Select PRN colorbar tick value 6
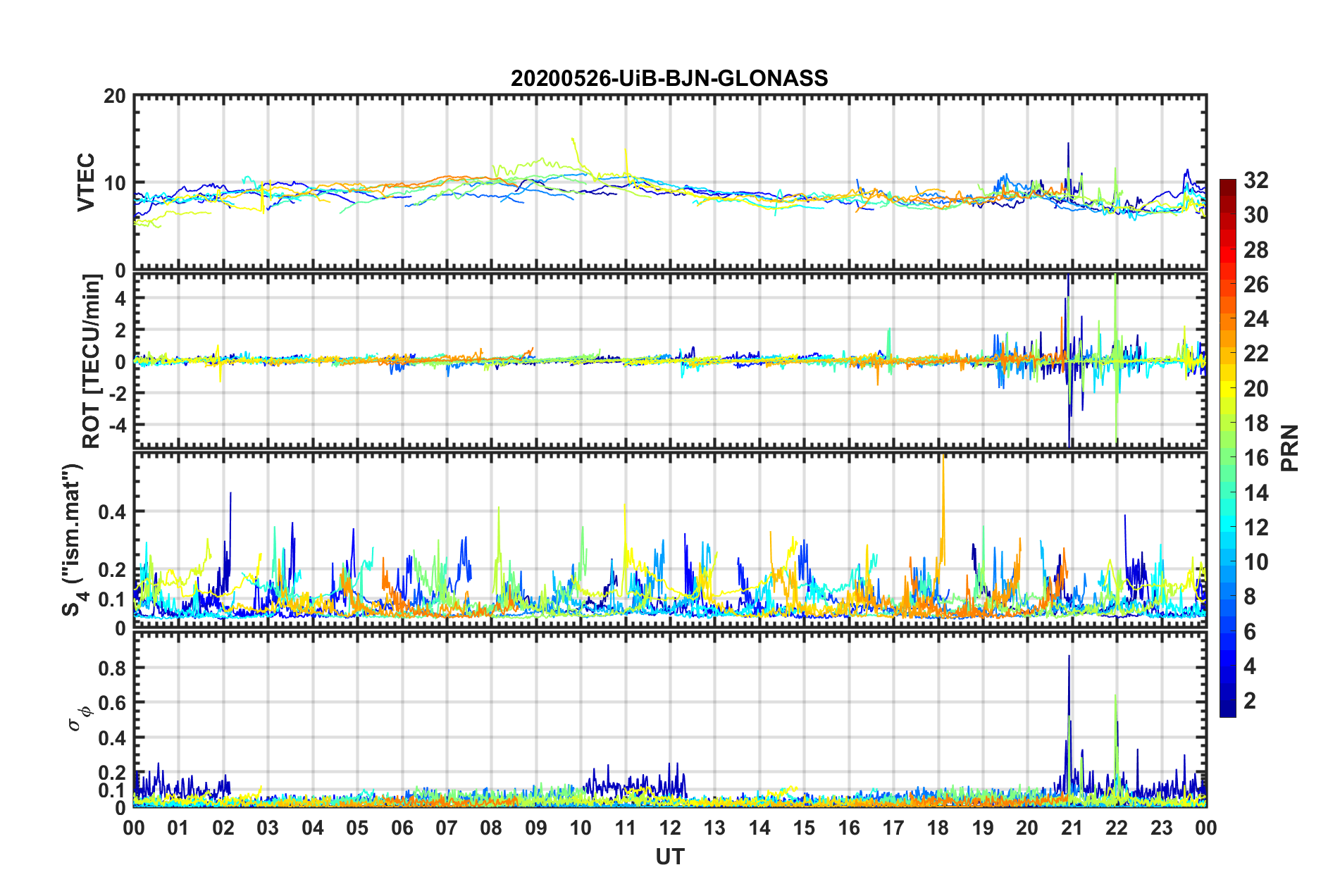Image resolution: width=1340 pixels, height=896 pixels. click(1250, 632)
